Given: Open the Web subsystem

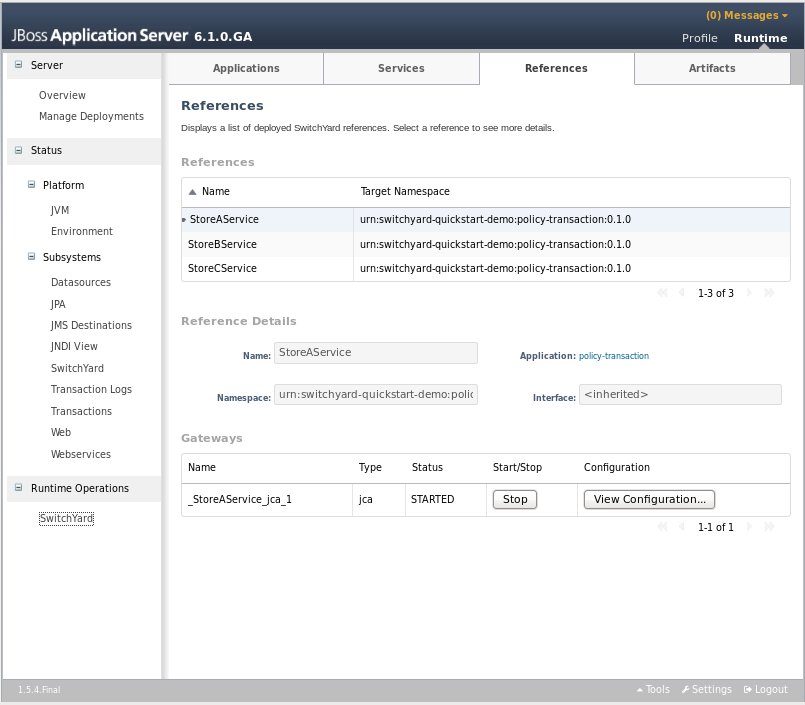Looking at the screenshot, I should (x=61, y=432).
